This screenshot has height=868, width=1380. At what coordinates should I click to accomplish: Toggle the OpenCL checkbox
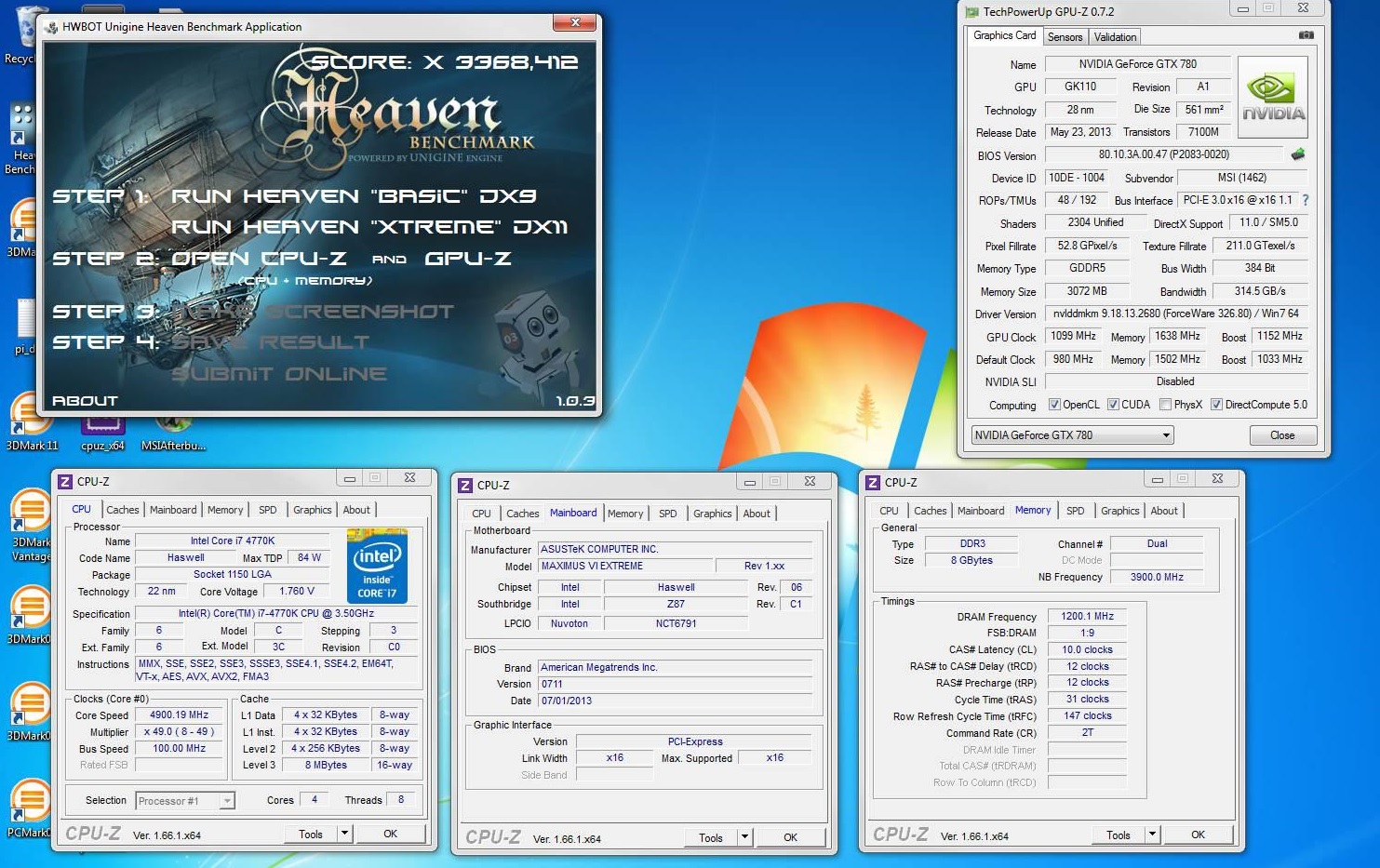(1054, 405)
